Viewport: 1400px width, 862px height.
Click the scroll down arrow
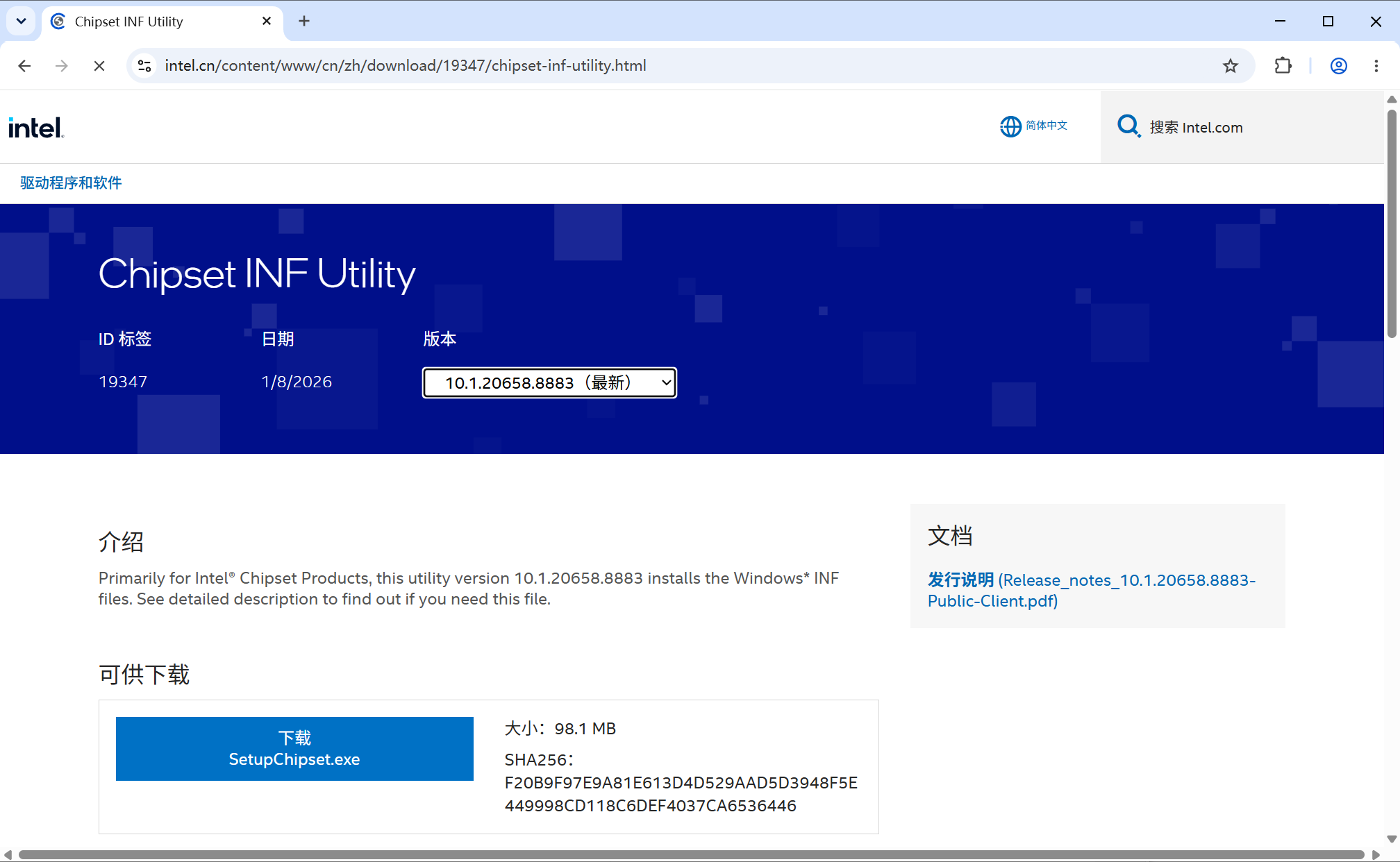point(1392,839)
